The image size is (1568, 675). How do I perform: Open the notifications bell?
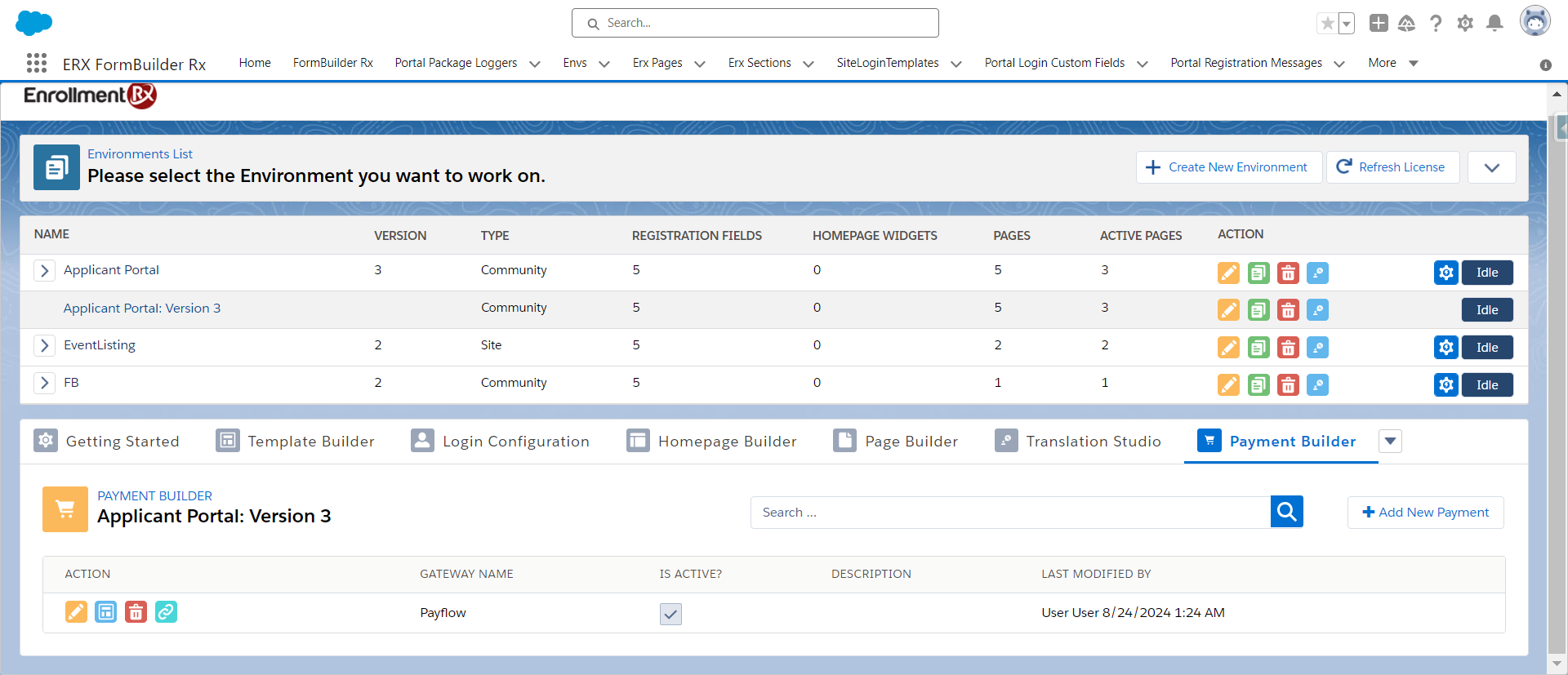point(1494,23)
